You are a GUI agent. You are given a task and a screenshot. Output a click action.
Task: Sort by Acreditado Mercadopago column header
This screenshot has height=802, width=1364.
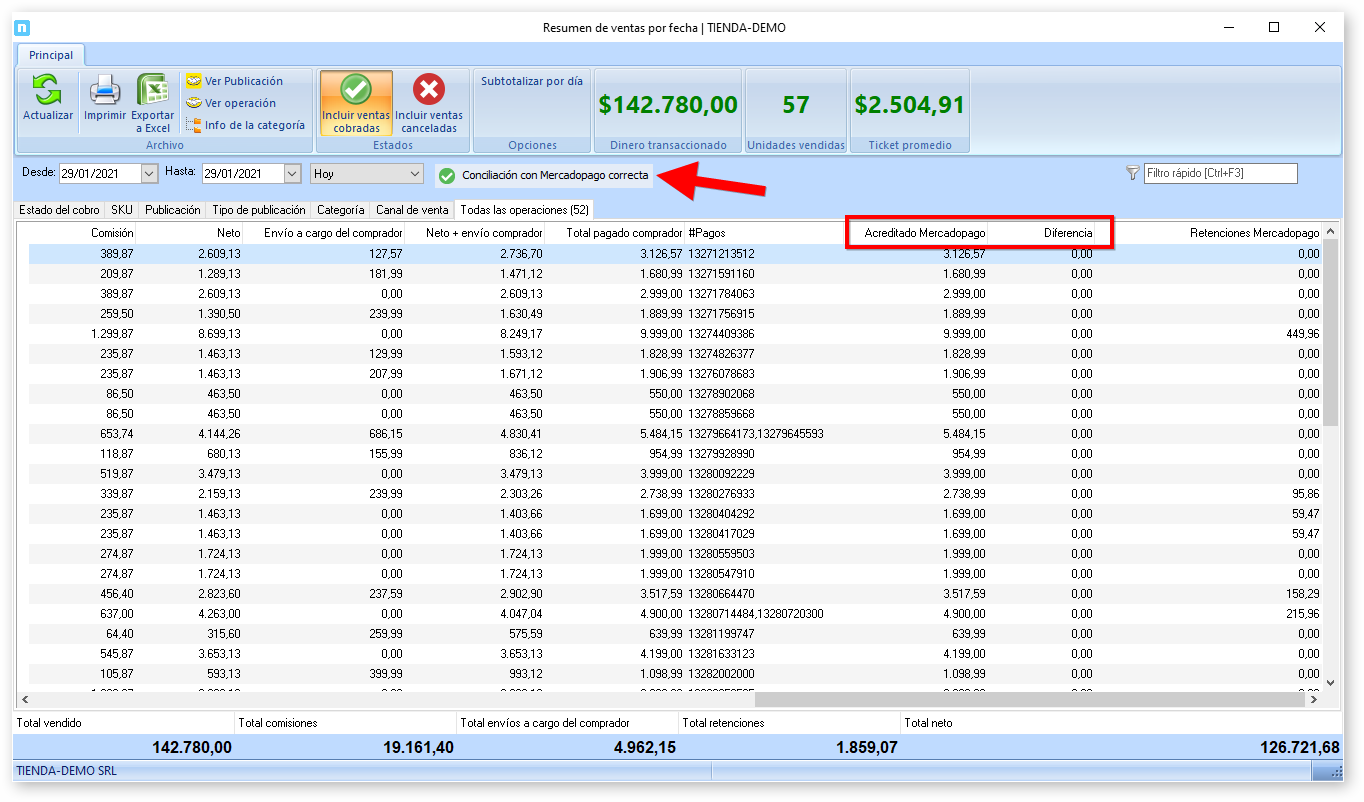pos(924,233)
